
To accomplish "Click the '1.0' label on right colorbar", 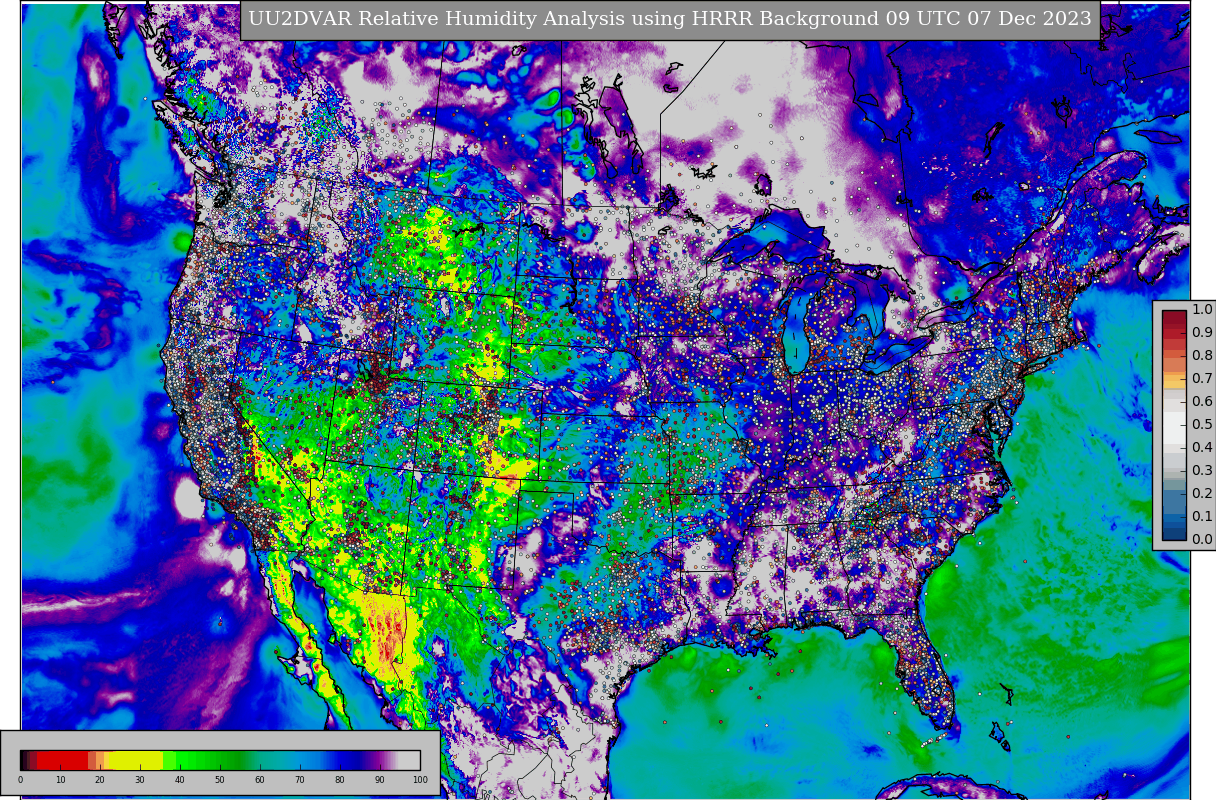I will pyautogui.click(x=1202, y=310).
